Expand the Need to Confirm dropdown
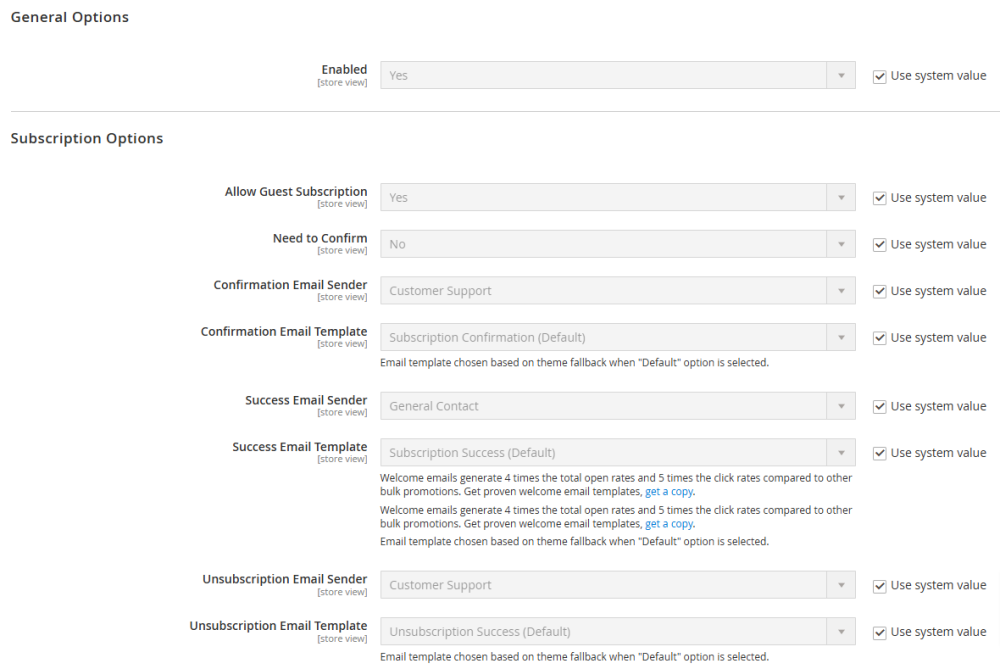This screenshot has width=1000, height=669. pos(617,245)
